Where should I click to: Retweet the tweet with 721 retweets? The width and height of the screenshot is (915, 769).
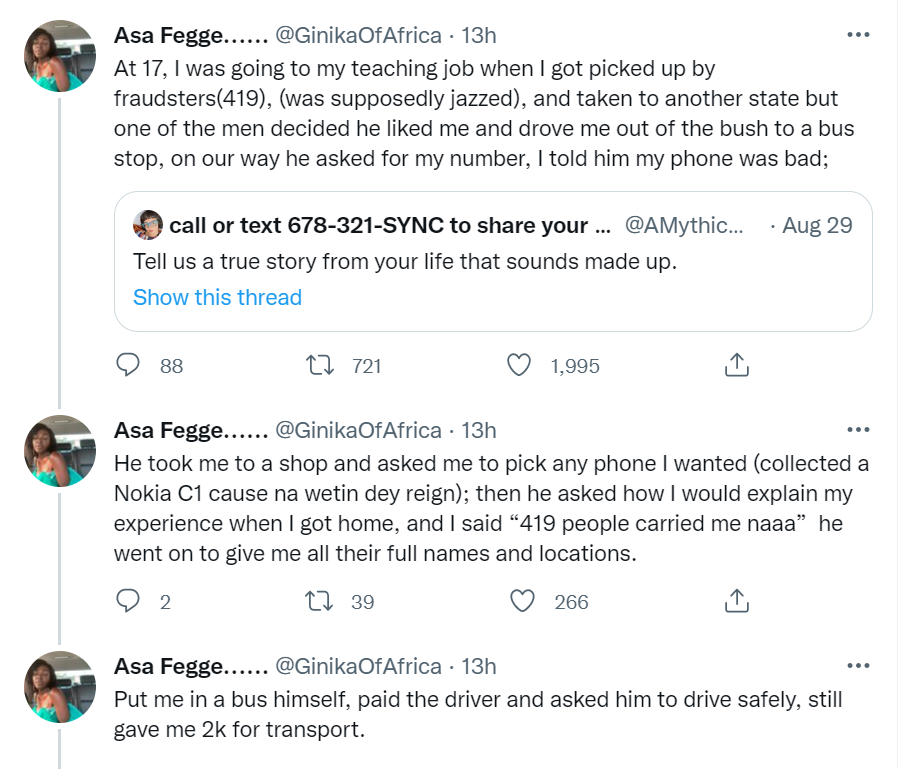coord(321,366)
